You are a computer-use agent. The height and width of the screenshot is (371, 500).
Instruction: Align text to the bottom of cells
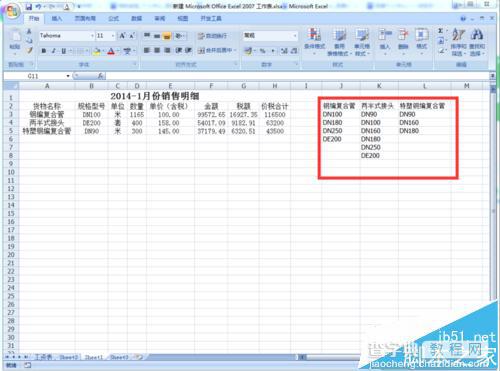pos(167,36)
